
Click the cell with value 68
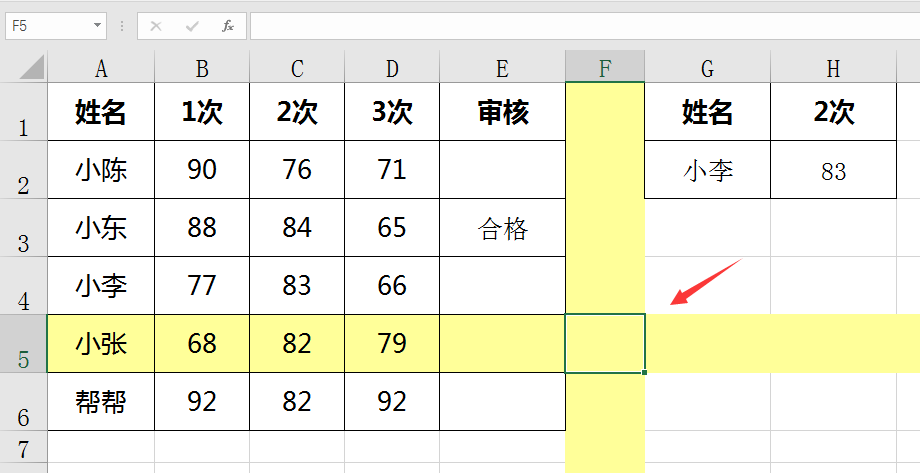(x=202, y=343)
